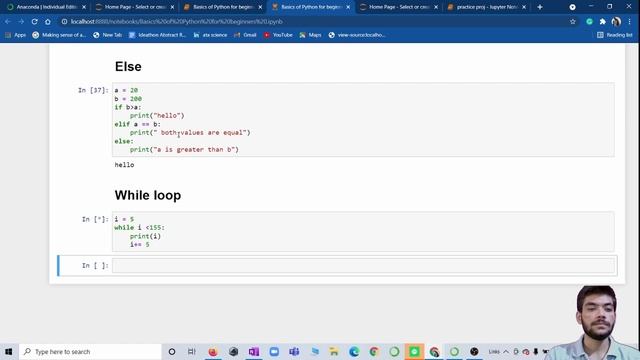Click the 'In [37]:' cell prompt
The image size is (640, 360).
[93, 90]
